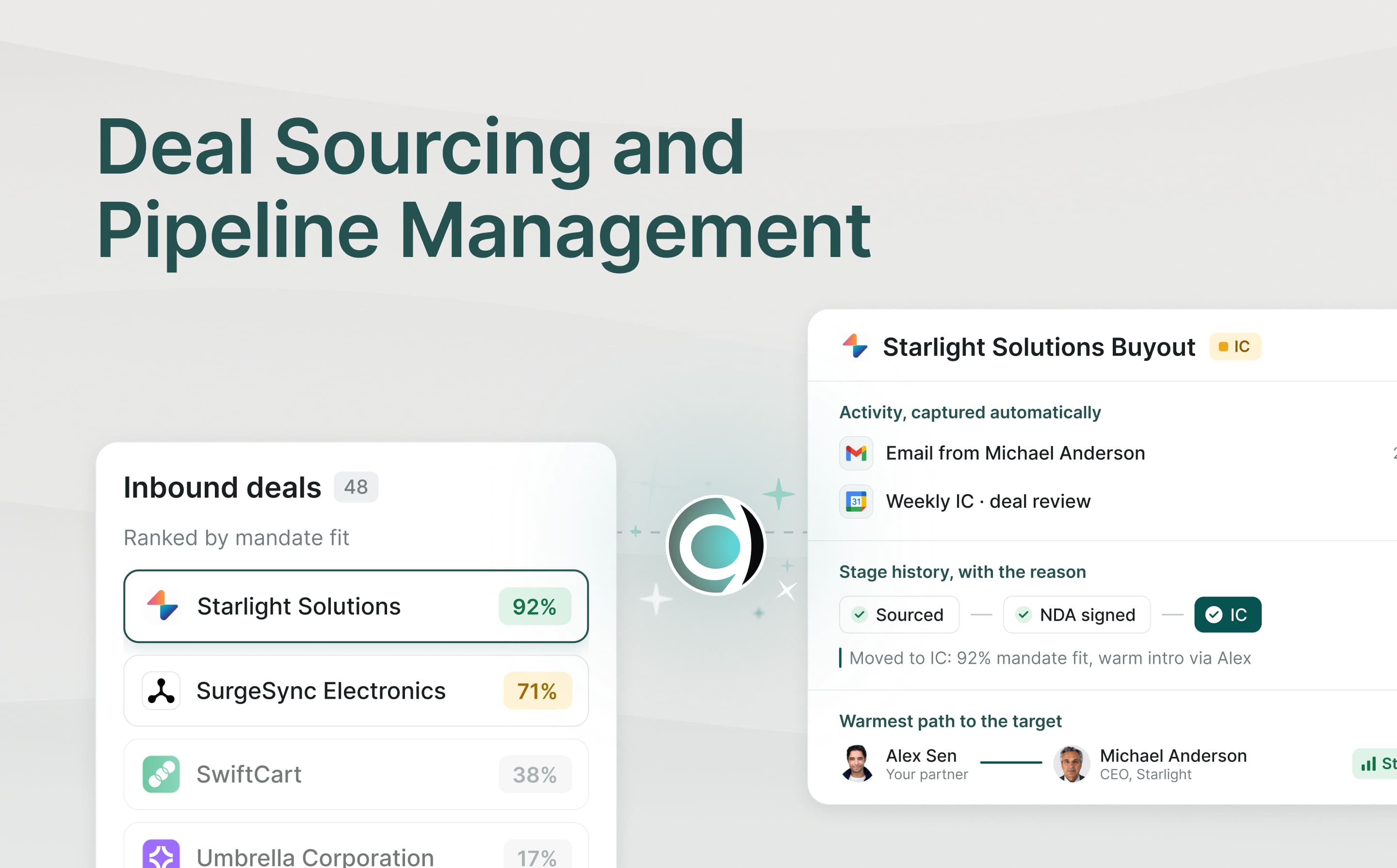Click the Starlight Solutions Buyout title
Viewport: 1397px width, 868px height.
[x=1040, y=347]
